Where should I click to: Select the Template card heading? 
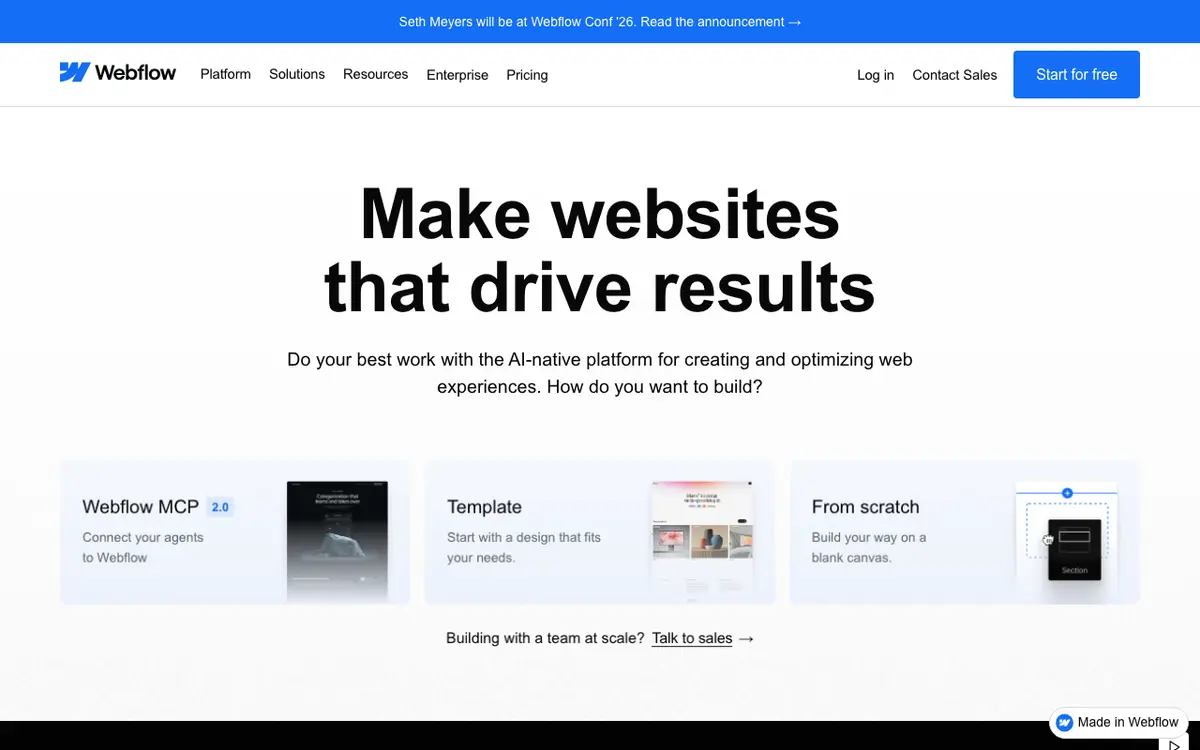tap(484, 507)
